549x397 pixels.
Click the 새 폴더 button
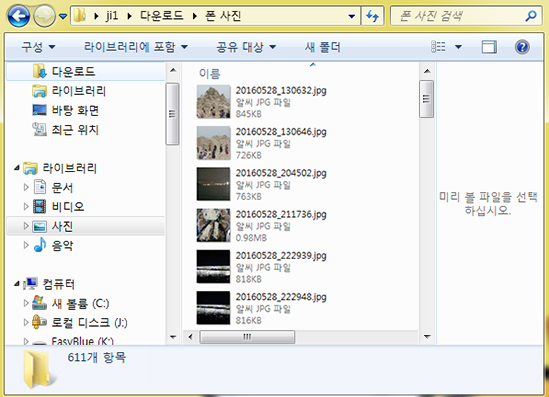click(x=322, y=47)
